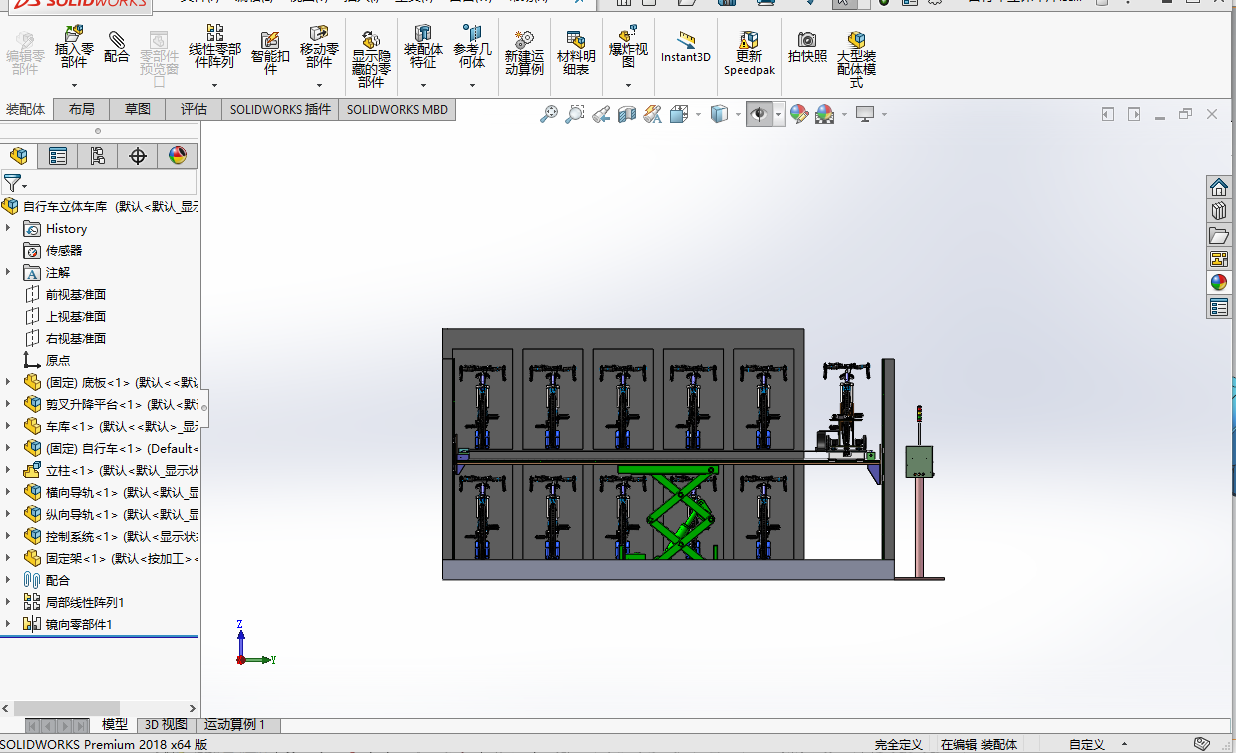1236x753 pixels.
Task: Click the Exploded View (爆炸视图) tool
Action: [x=628, y=46]
